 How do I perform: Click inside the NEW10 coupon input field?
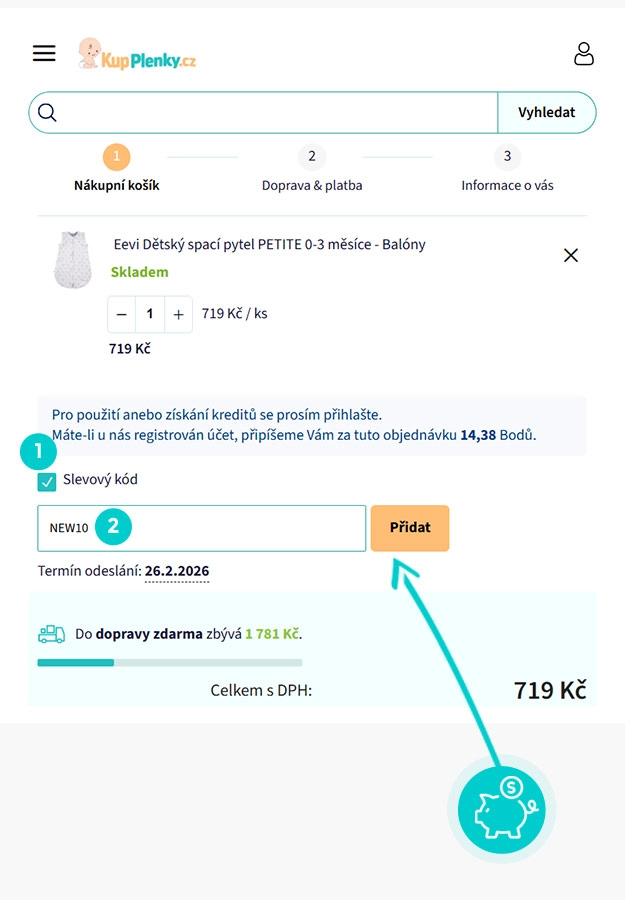(200, 527)
